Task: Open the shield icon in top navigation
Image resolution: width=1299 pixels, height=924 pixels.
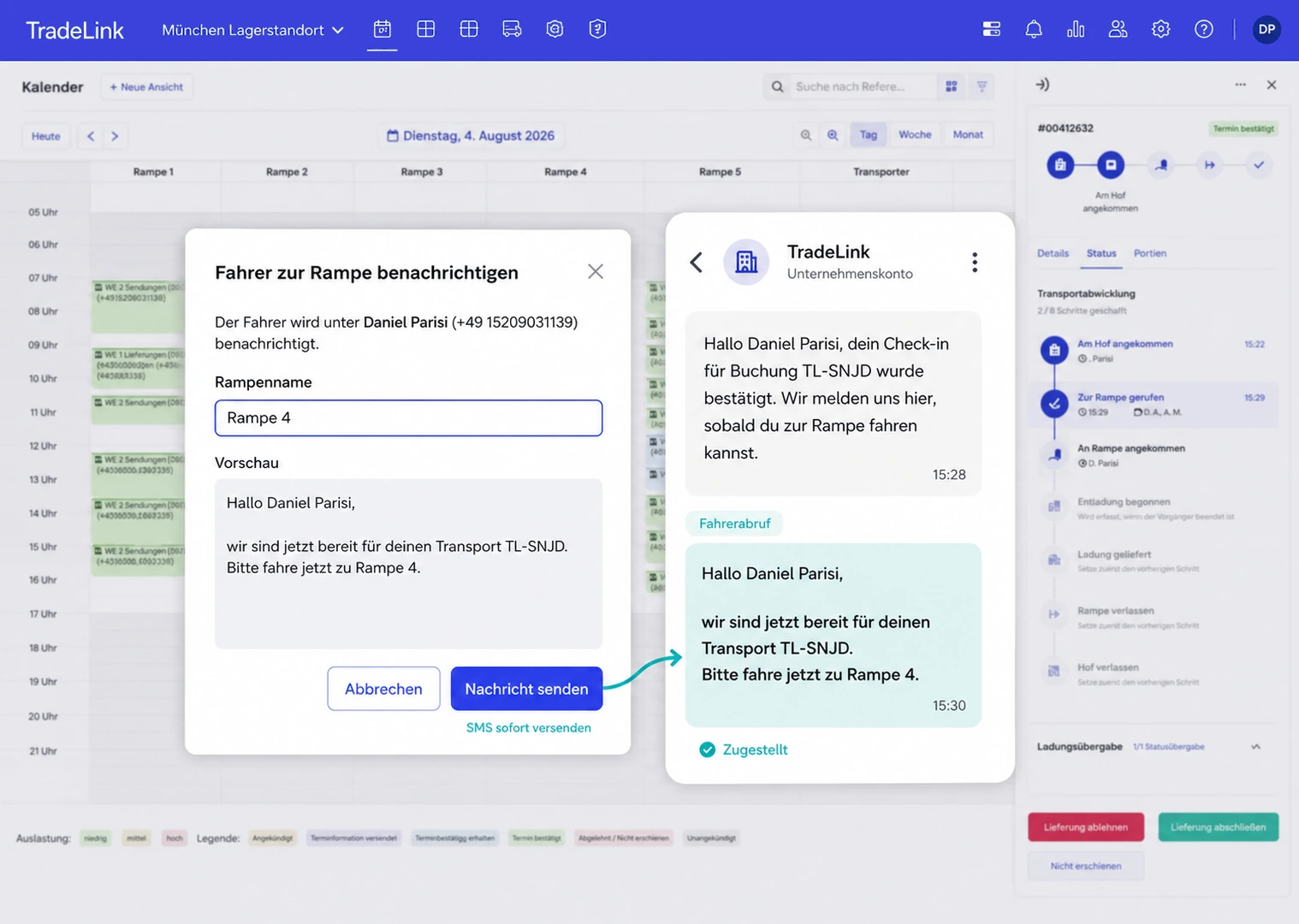Action: (597, 29)
